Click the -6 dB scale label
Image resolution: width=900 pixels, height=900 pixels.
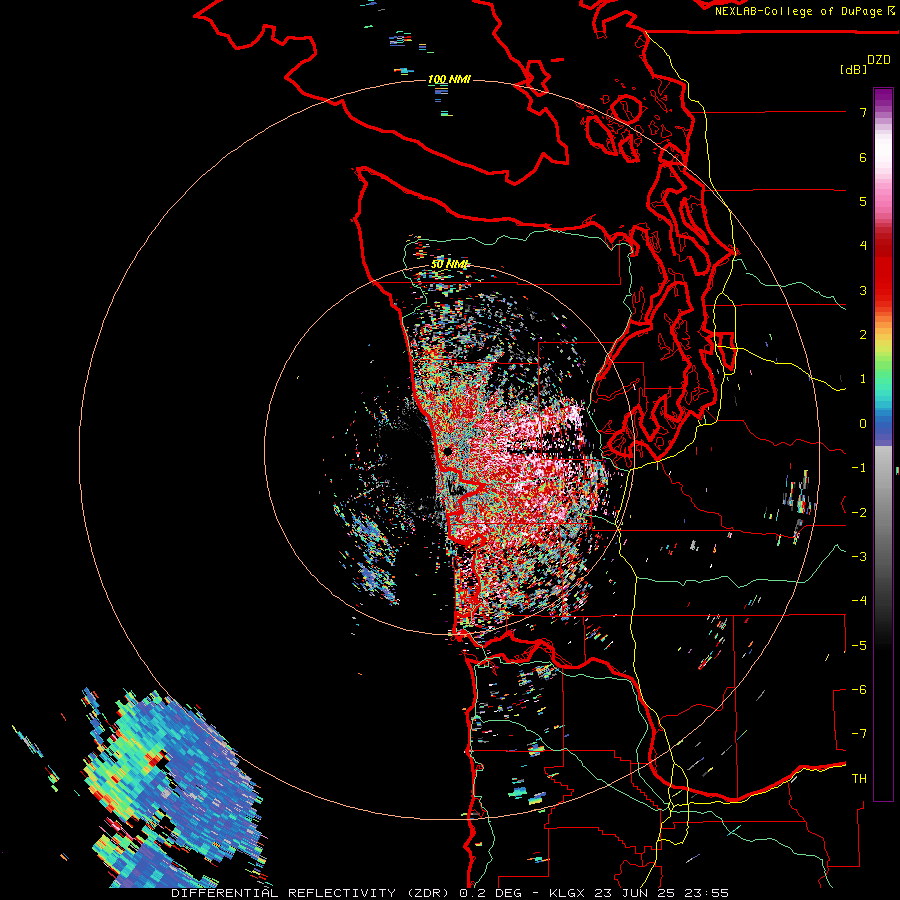point(859,689)
